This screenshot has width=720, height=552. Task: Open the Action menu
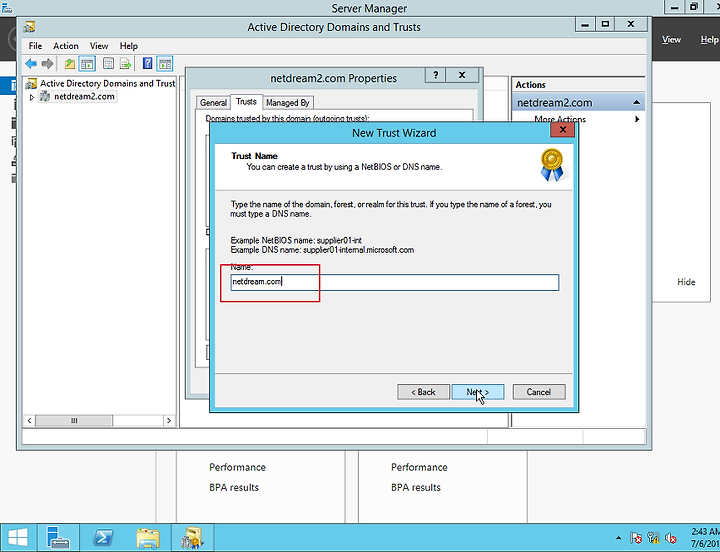(66, 46)
